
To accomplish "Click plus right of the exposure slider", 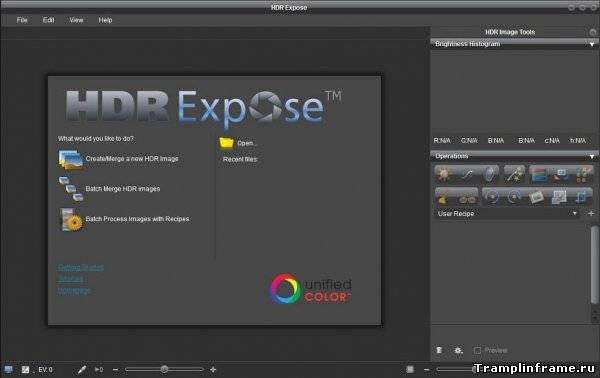I will 213,370.
